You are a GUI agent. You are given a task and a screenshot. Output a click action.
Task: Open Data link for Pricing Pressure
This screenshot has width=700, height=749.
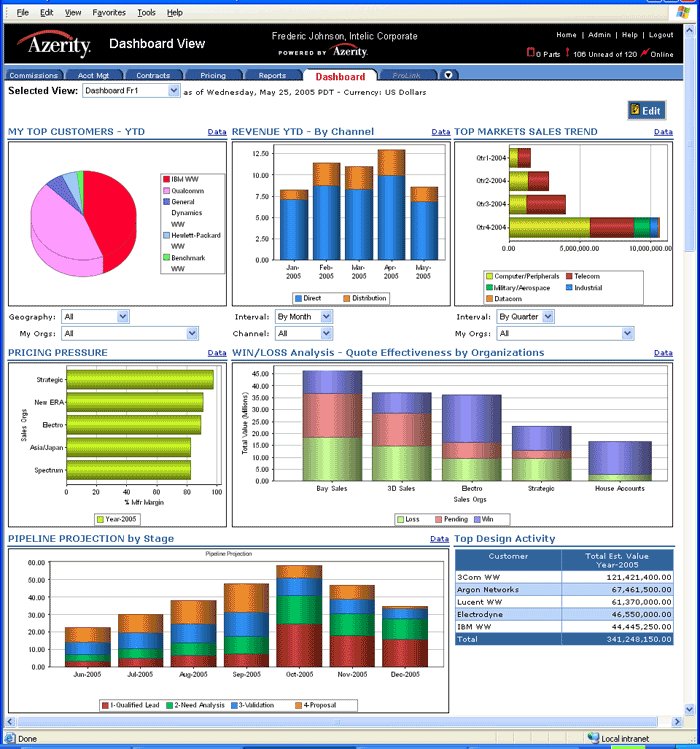217,353
